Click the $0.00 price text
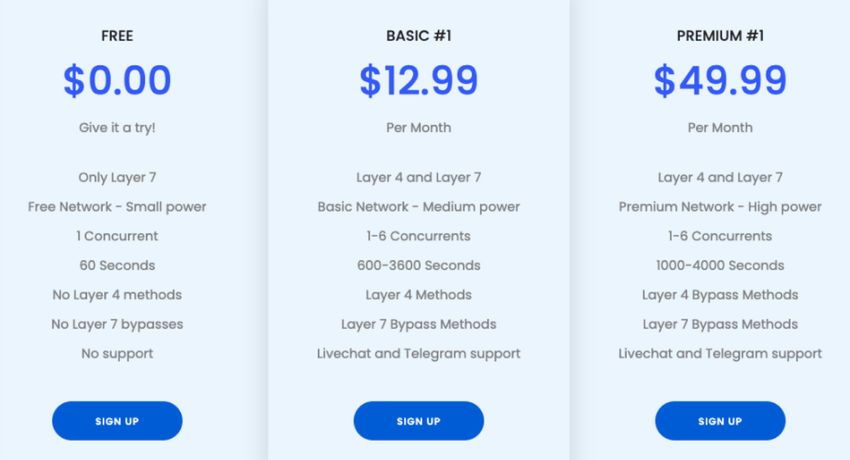850x460 pixels. click(x=117, y=80)
